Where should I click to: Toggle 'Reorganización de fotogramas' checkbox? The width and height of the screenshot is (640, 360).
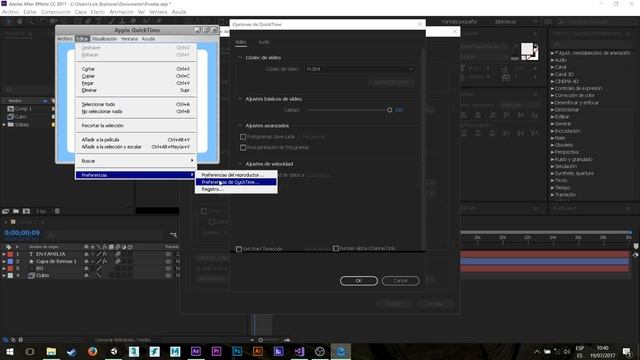pos(243,147)
